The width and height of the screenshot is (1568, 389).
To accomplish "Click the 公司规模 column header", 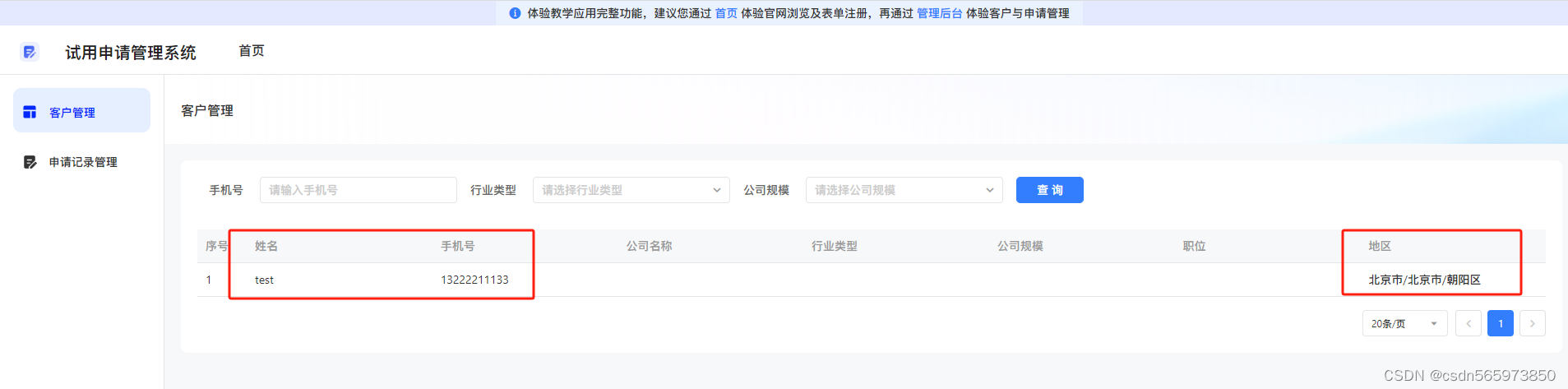I will (x=1020, y=246).
